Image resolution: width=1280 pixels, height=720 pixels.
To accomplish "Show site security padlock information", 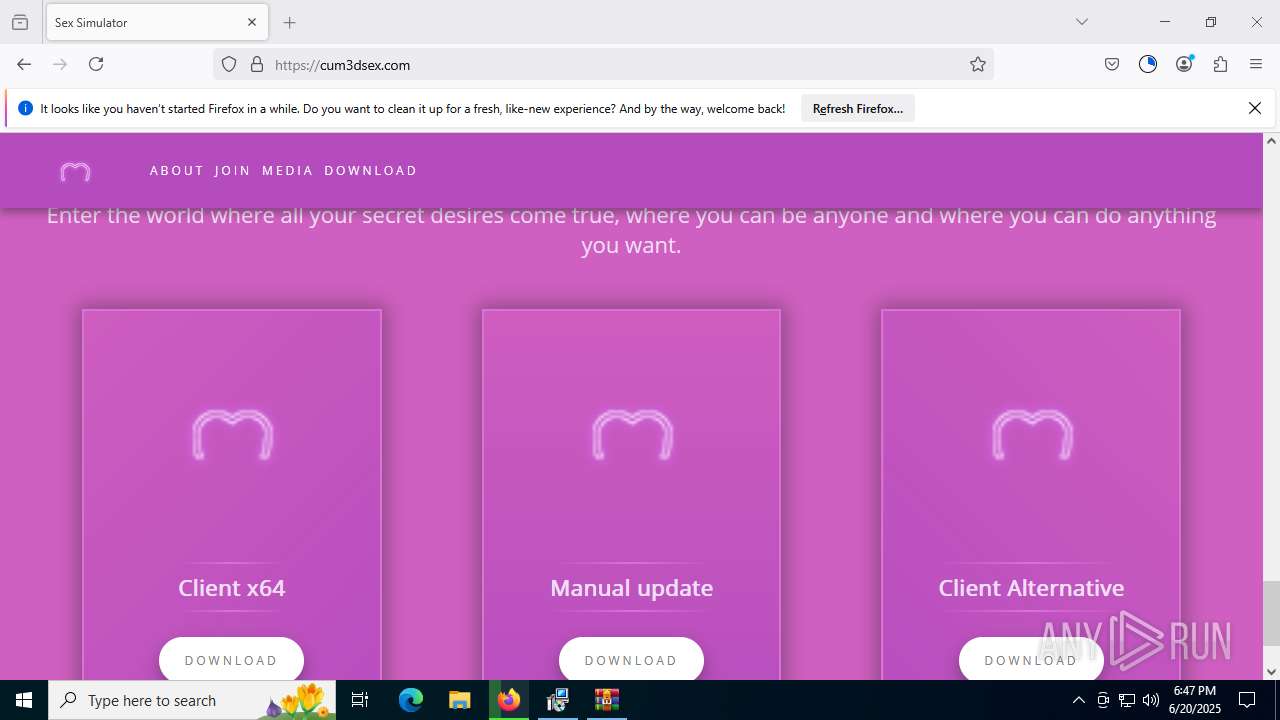I will [257, 65].
